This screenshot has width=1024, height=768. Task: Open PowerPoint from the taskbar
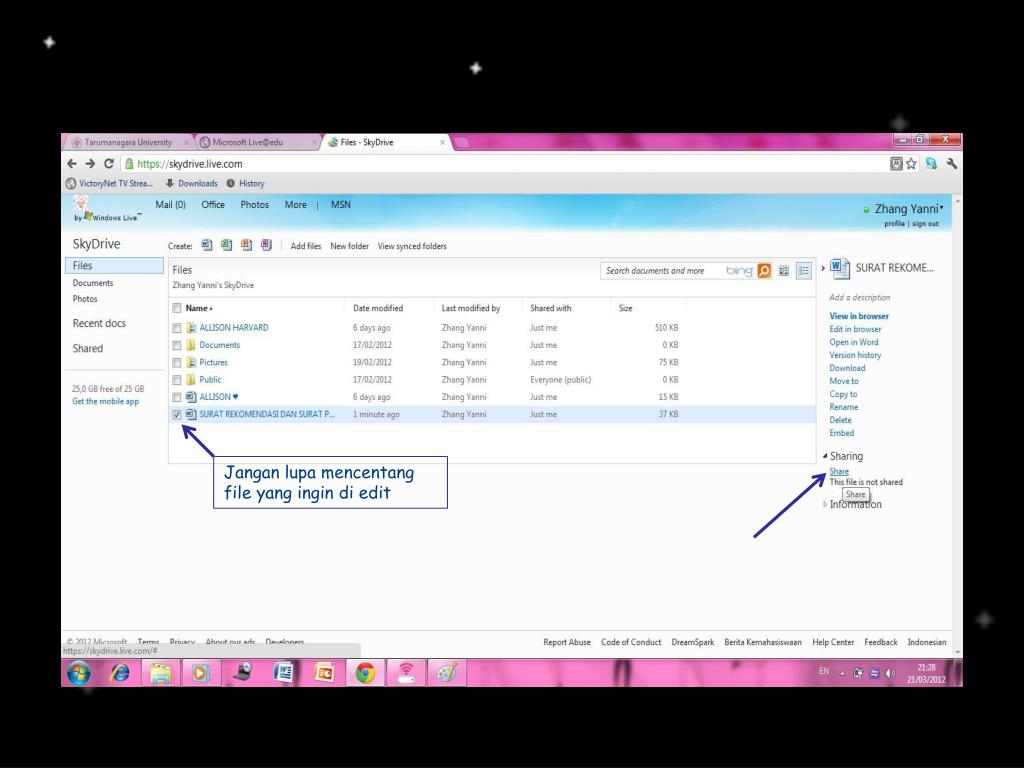pos(324,673)
